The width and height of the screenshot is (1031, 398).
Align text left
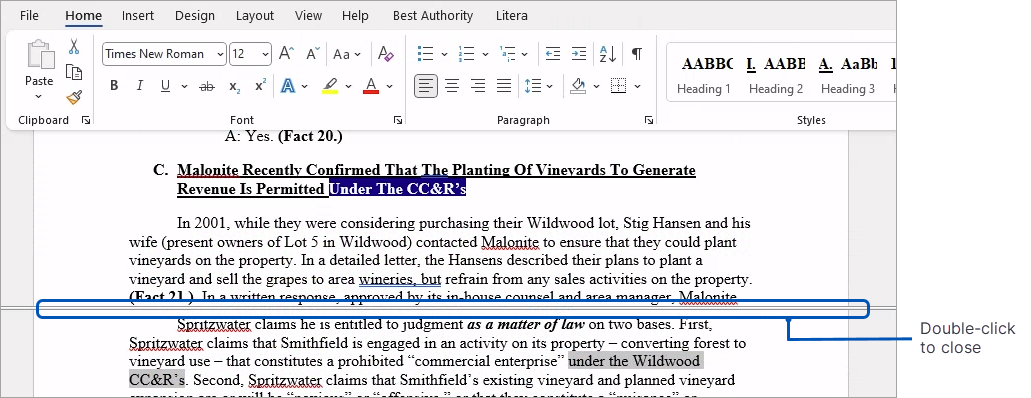(426, 86)
